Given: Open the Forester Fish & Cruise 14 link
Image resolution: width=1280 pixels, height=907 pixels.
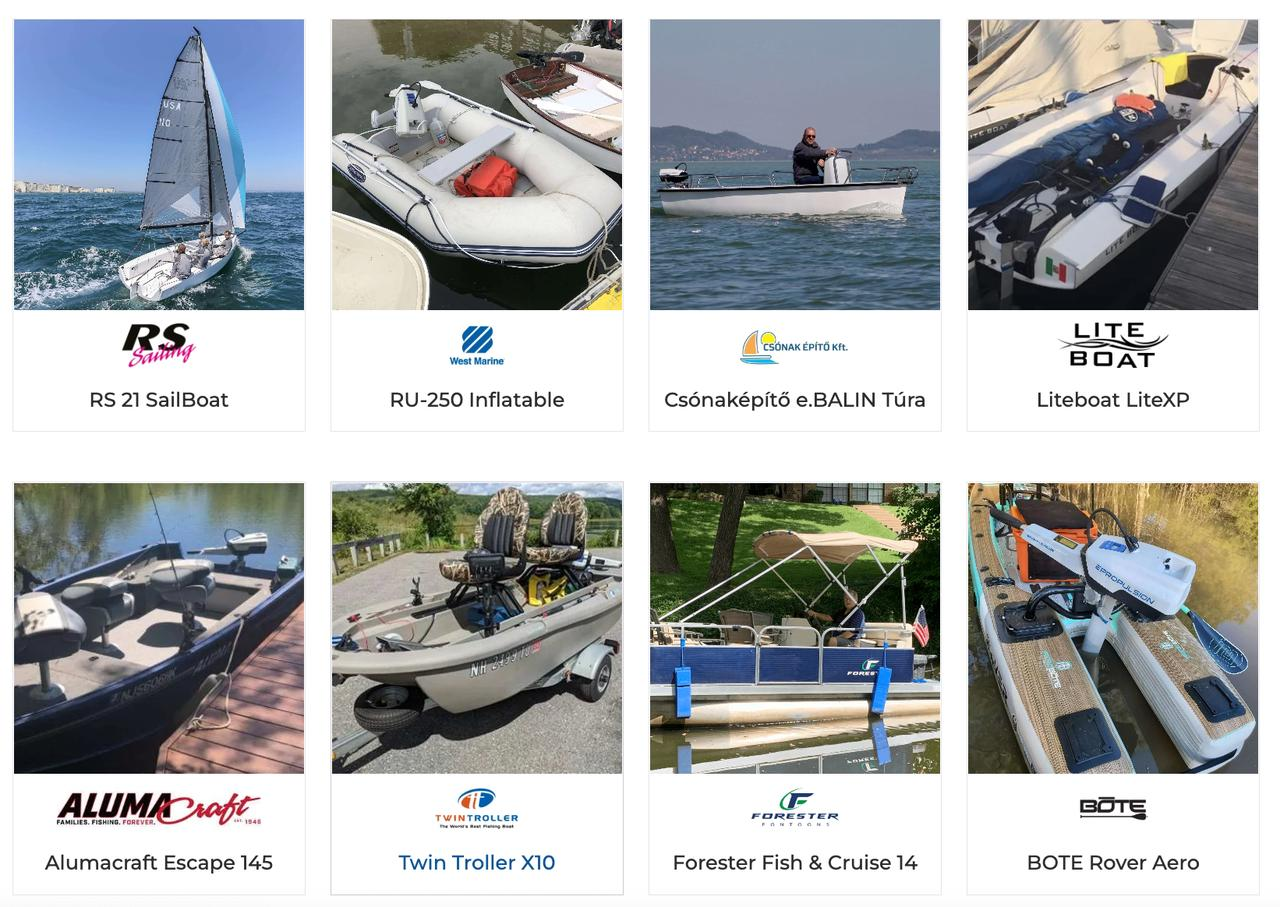Looking at the screenshot, I should click(795, 863).
